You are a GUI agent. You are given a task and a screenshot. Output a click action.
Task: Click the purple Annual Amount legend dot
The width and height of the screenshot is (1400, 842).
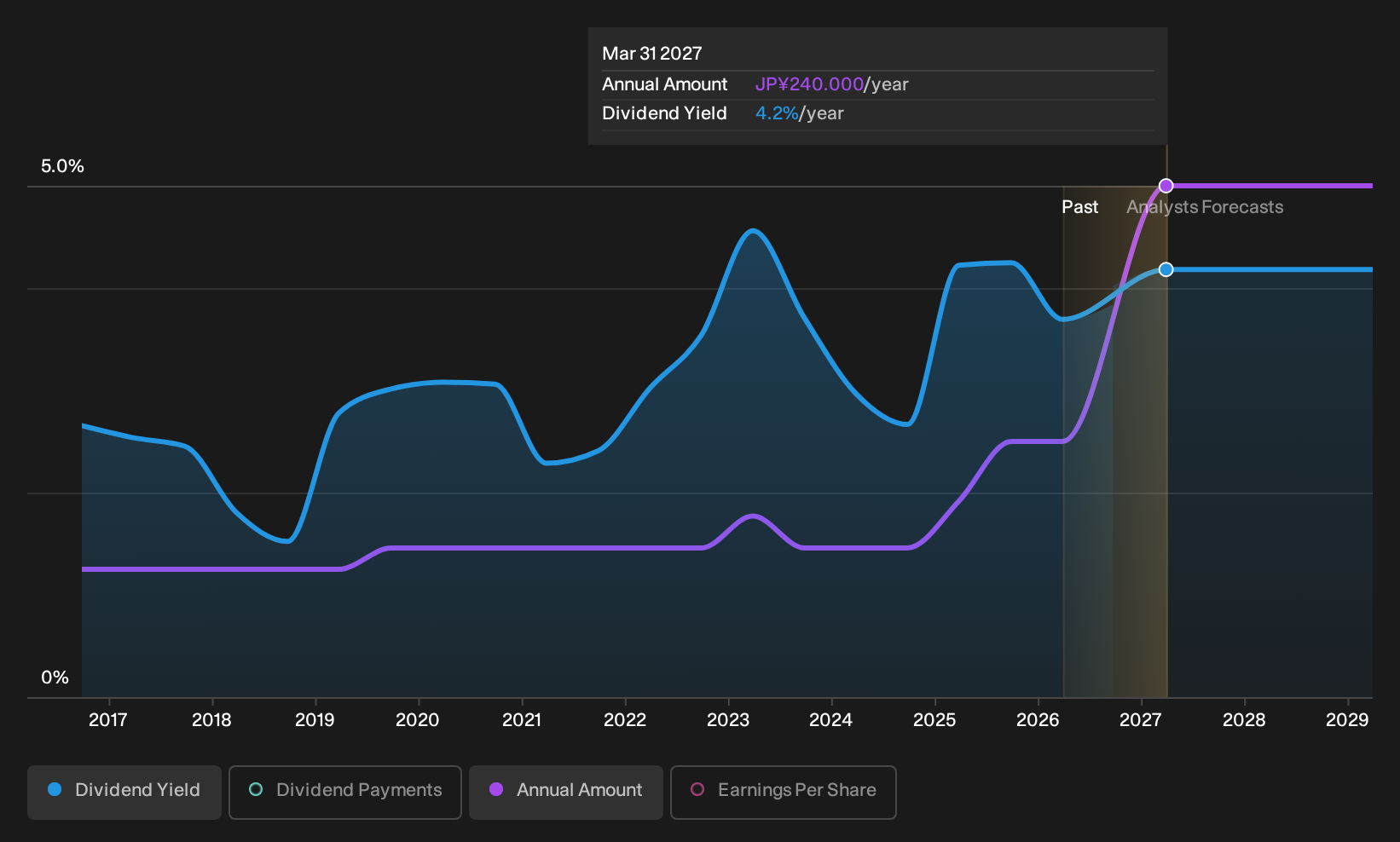tap(496, 789)
